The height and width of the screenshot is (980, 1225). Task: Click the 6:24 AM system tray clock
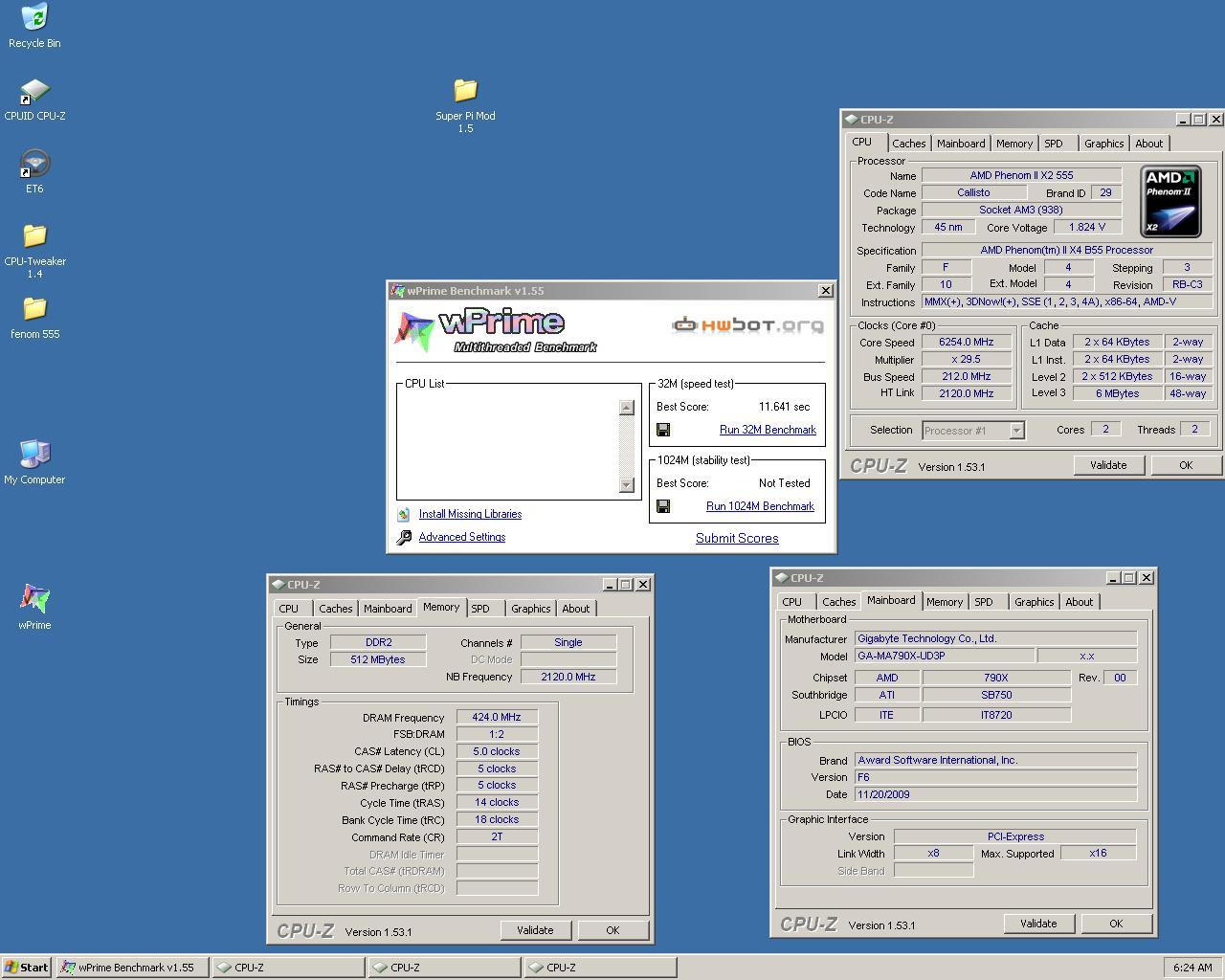[x=1192, y=968]
